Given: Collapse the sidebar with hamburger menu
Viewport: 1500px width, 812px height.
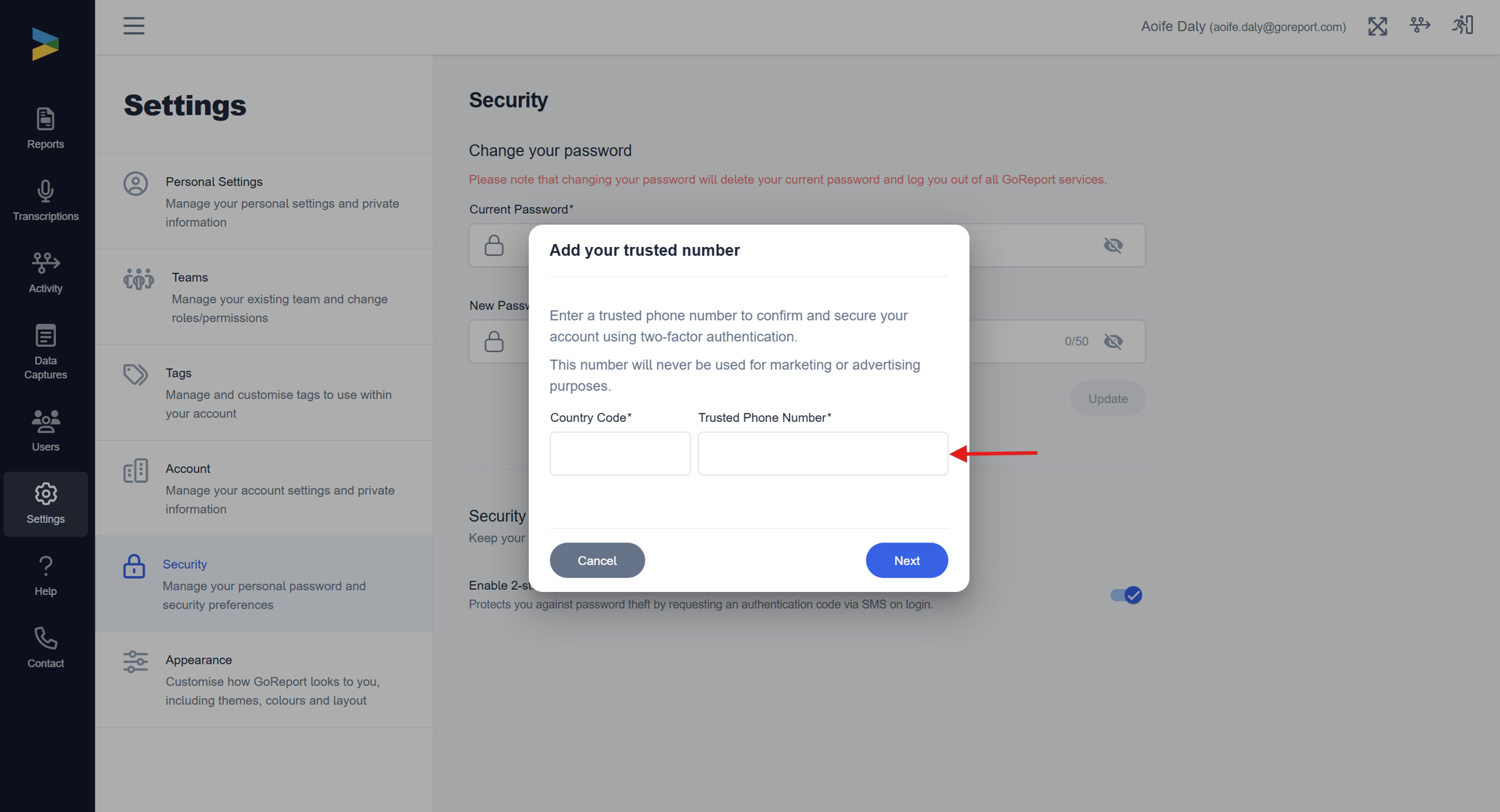Looking at the screenshot, I should 134,26.
